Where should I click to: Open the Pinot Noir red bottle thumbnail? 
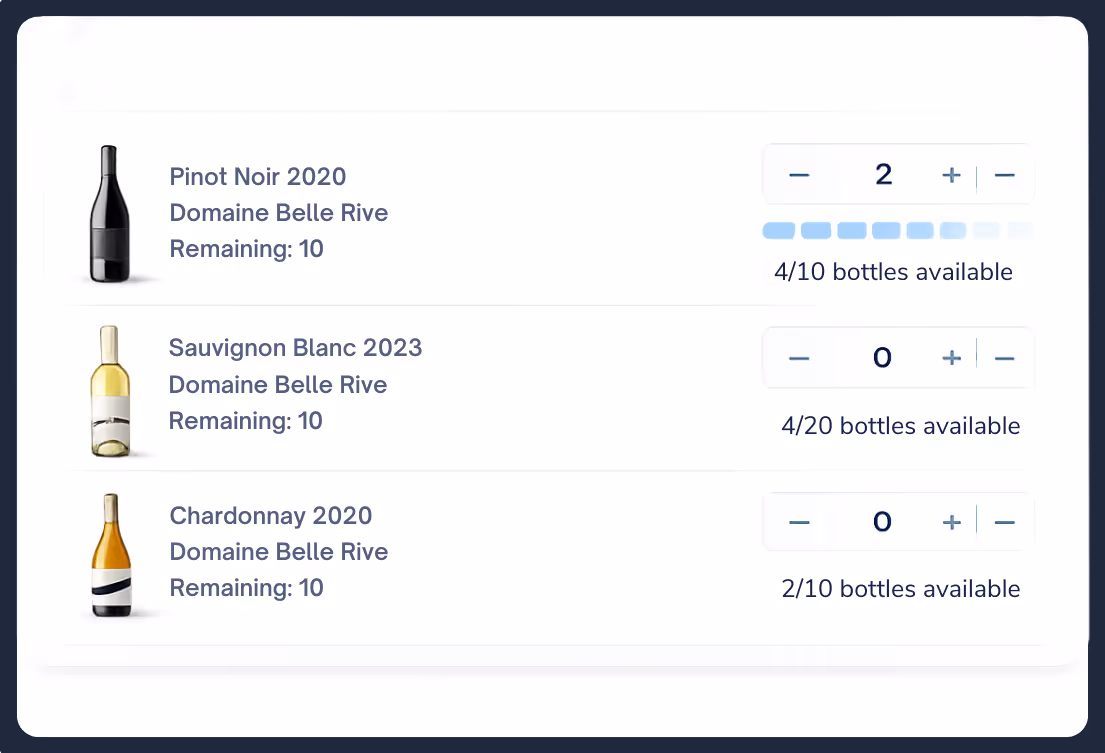(x=107, y=214)
